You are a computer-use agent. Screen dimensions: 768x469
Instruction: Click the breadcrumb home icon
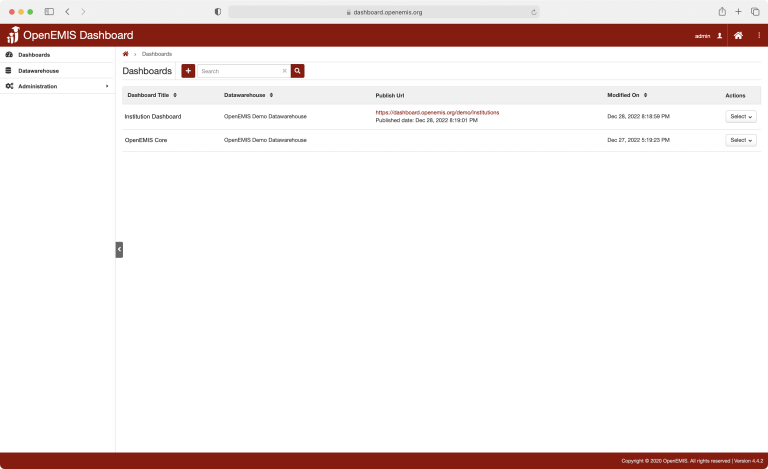(125, 54)
